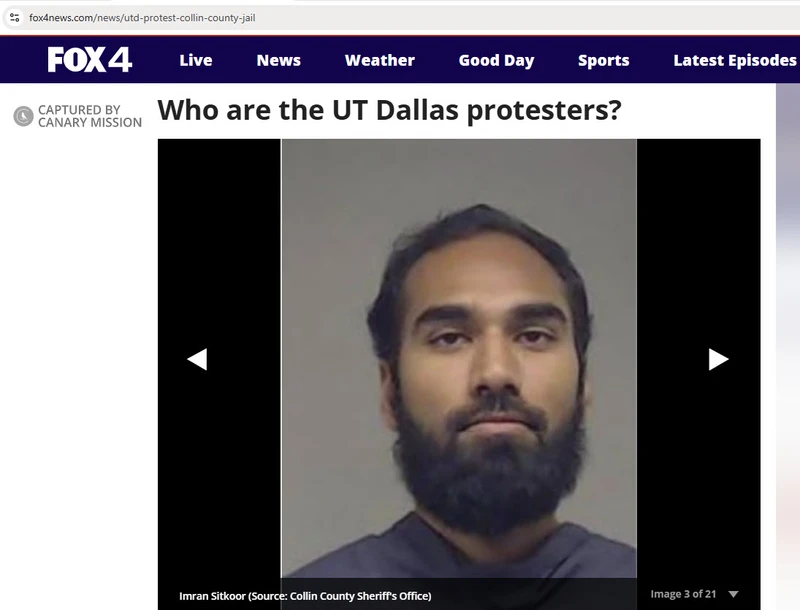This screenshot has width=800, height=610.
Task: Click the 'Image 3 of 21' counter
Action: click(x=683, y=594)
